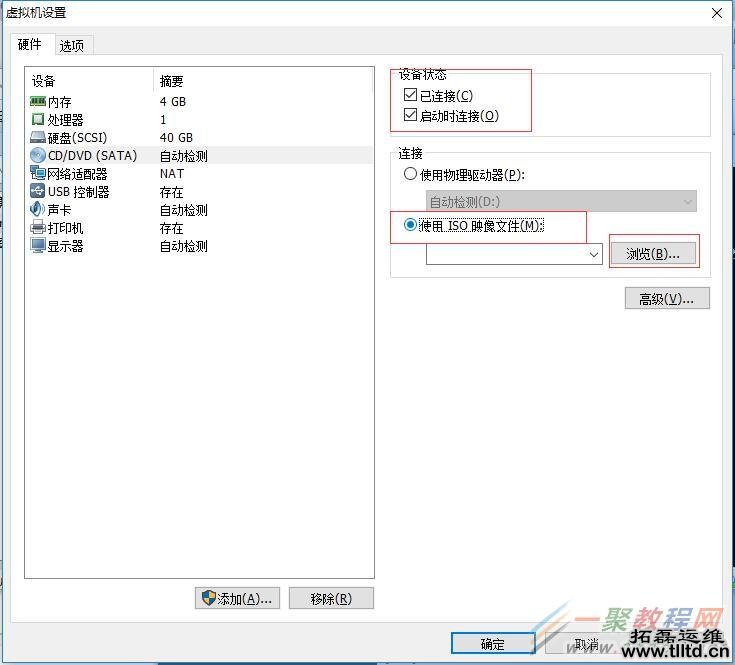Click the 取消 cancel button
Image resolution: width=735 pixels, height=665 pixels.
(586, 643)
